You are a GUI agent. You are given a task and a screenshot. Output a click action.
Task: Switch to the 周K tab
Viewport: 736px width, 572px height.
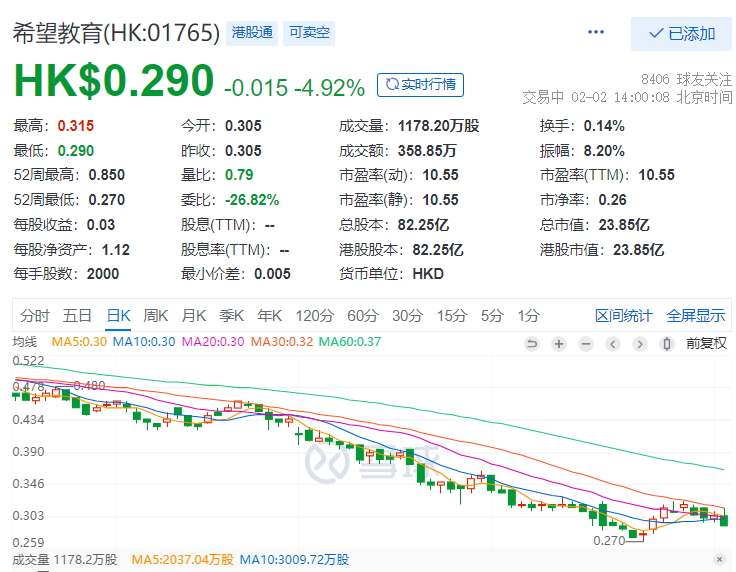click(x=156, y=316)
